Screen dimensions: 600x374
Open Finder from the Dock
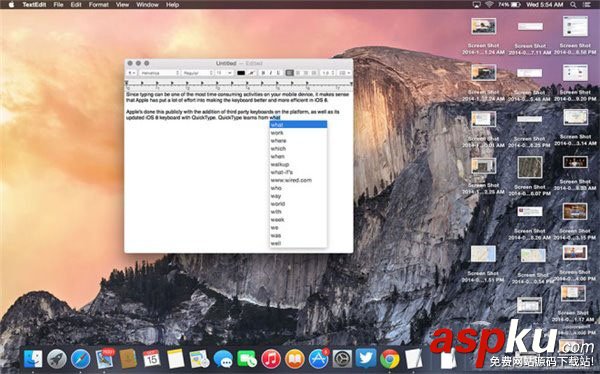tap(33, 359)
